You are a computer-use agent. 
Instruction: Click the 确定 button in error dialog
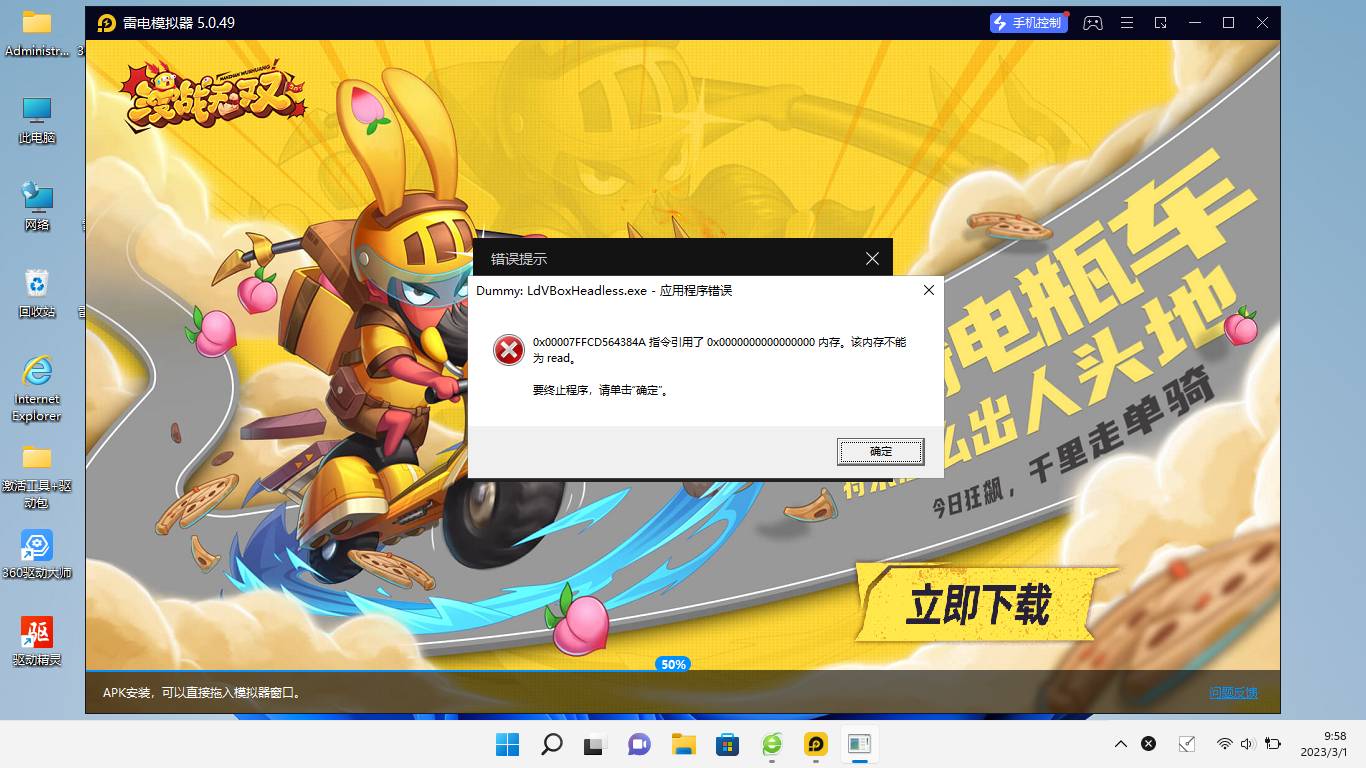pyautogui.click(x=880, y=452)
